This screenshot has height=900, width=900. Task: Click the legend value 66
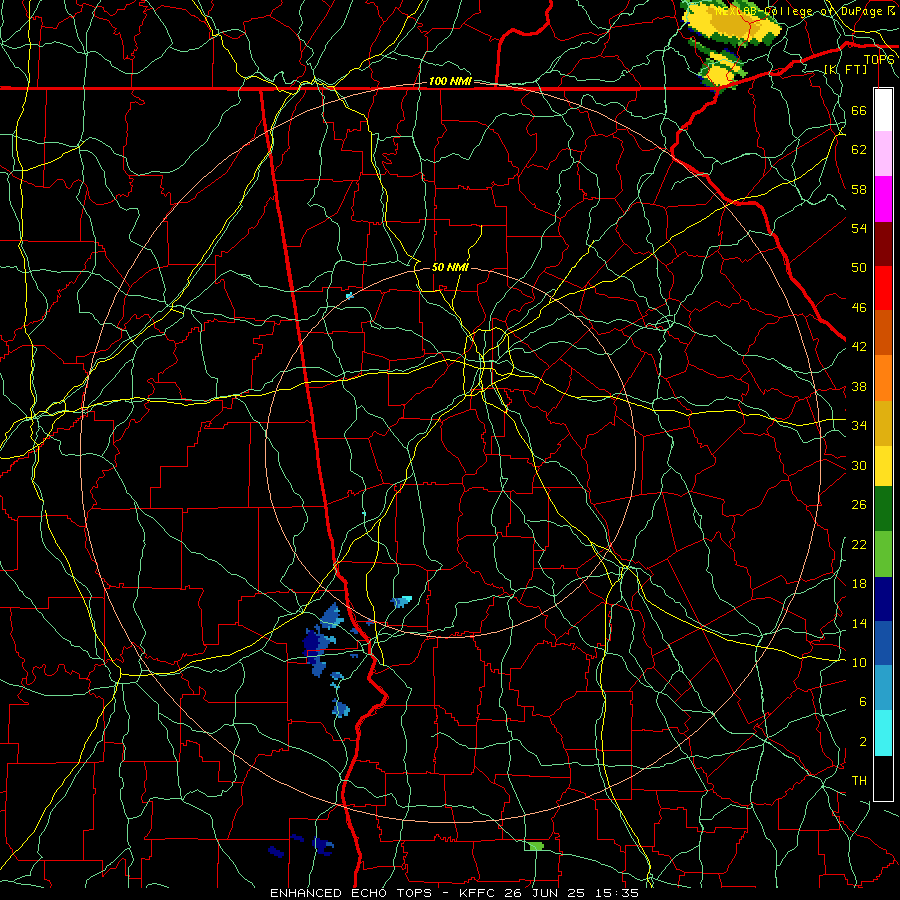tap(859, 110)
